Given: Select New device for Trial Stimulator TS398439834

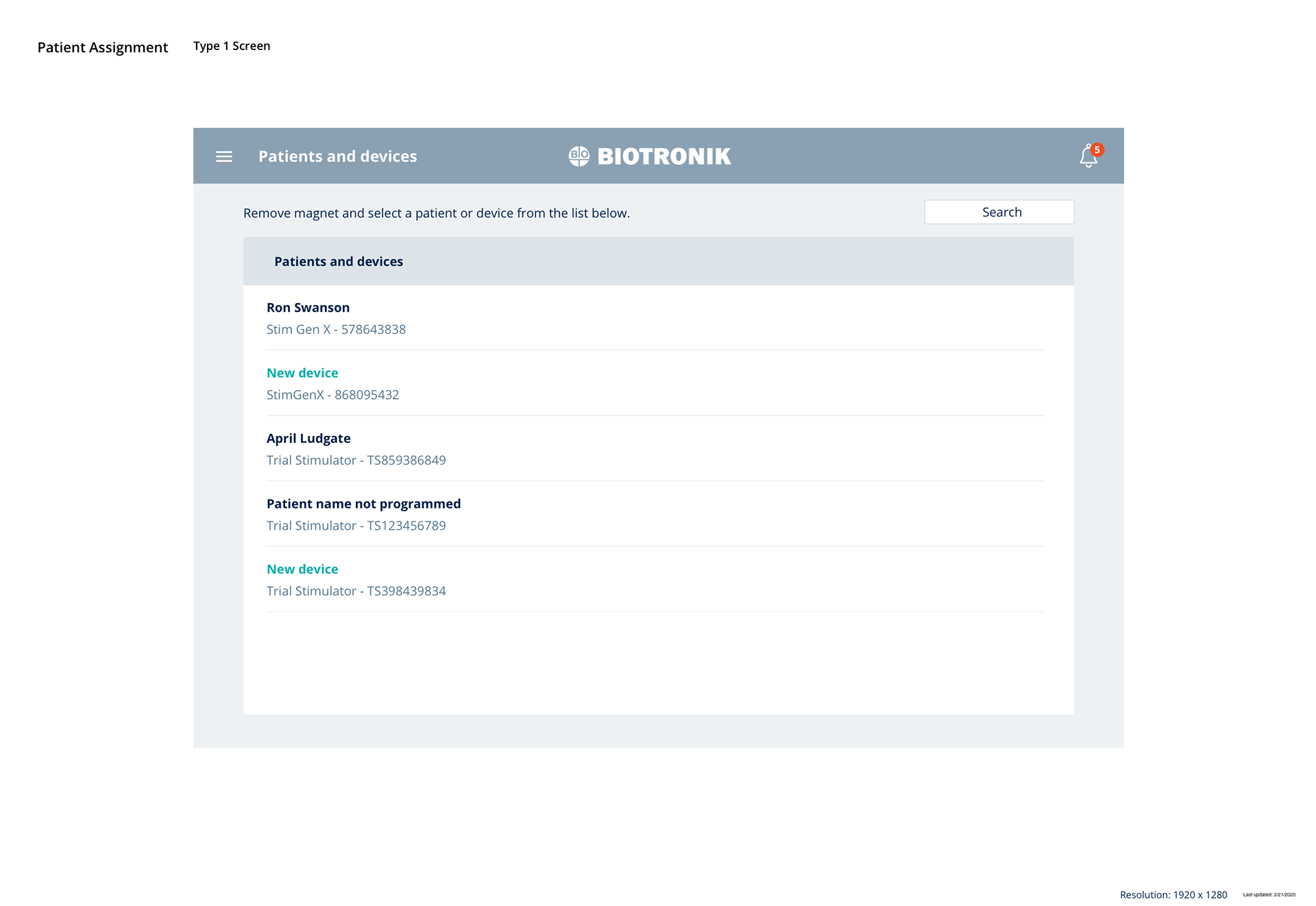Looking at the screenshot, I should (302, 569).
